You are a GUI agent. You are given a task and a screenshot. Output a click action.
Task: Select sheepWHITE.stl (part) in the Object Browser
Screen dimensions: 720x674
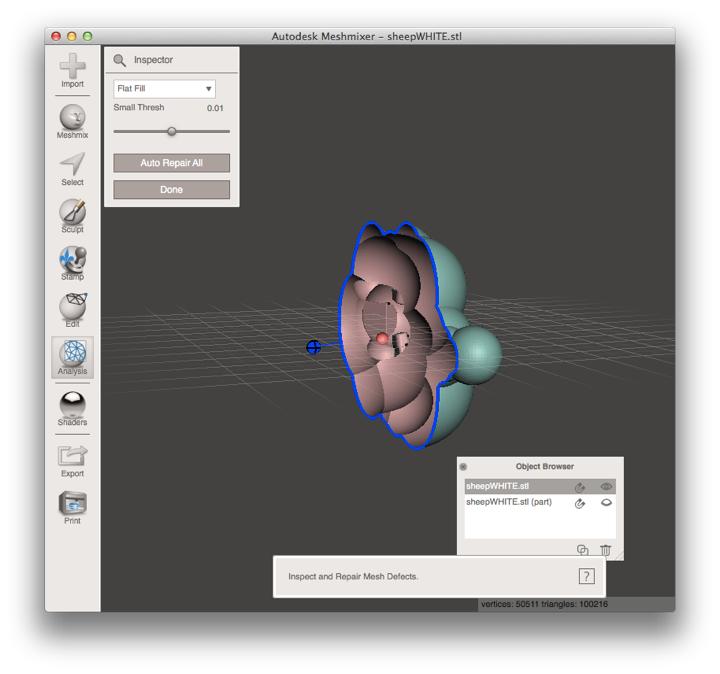click(x=510, y=502)
